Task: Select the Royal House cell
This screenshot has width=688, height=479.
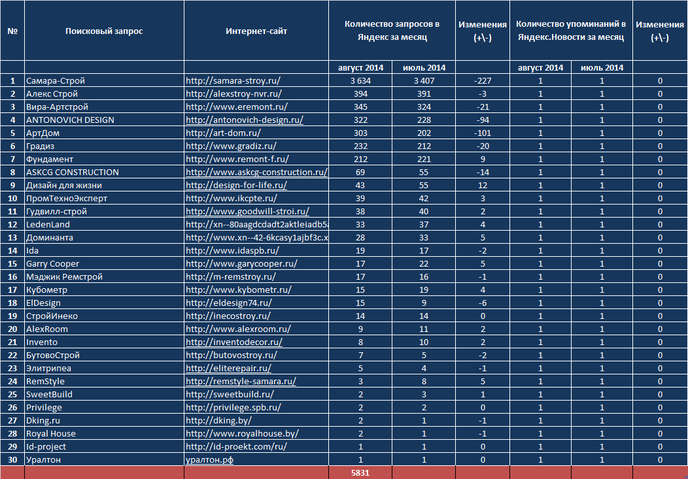Action: 104,433
